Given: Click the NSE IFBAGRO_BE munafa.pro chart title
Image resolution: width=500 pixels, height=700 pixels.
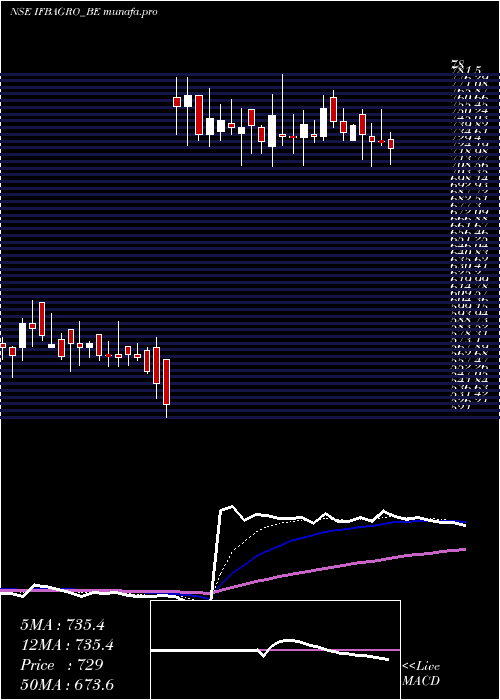Looking at the screenshot, I should (x=83, y=12).
